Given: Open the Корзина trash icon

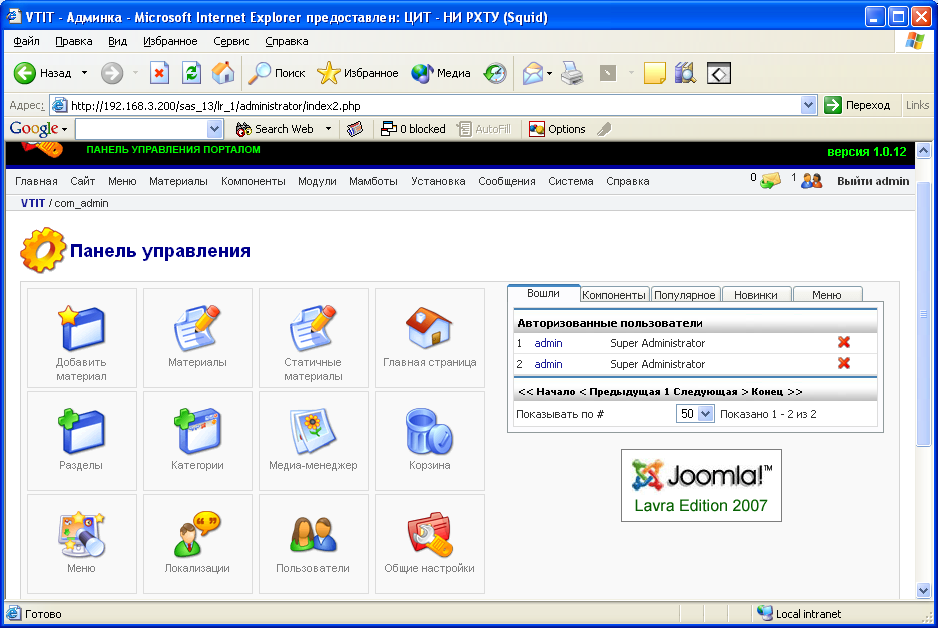Looking at the screenshot, I should coord(430,441).
